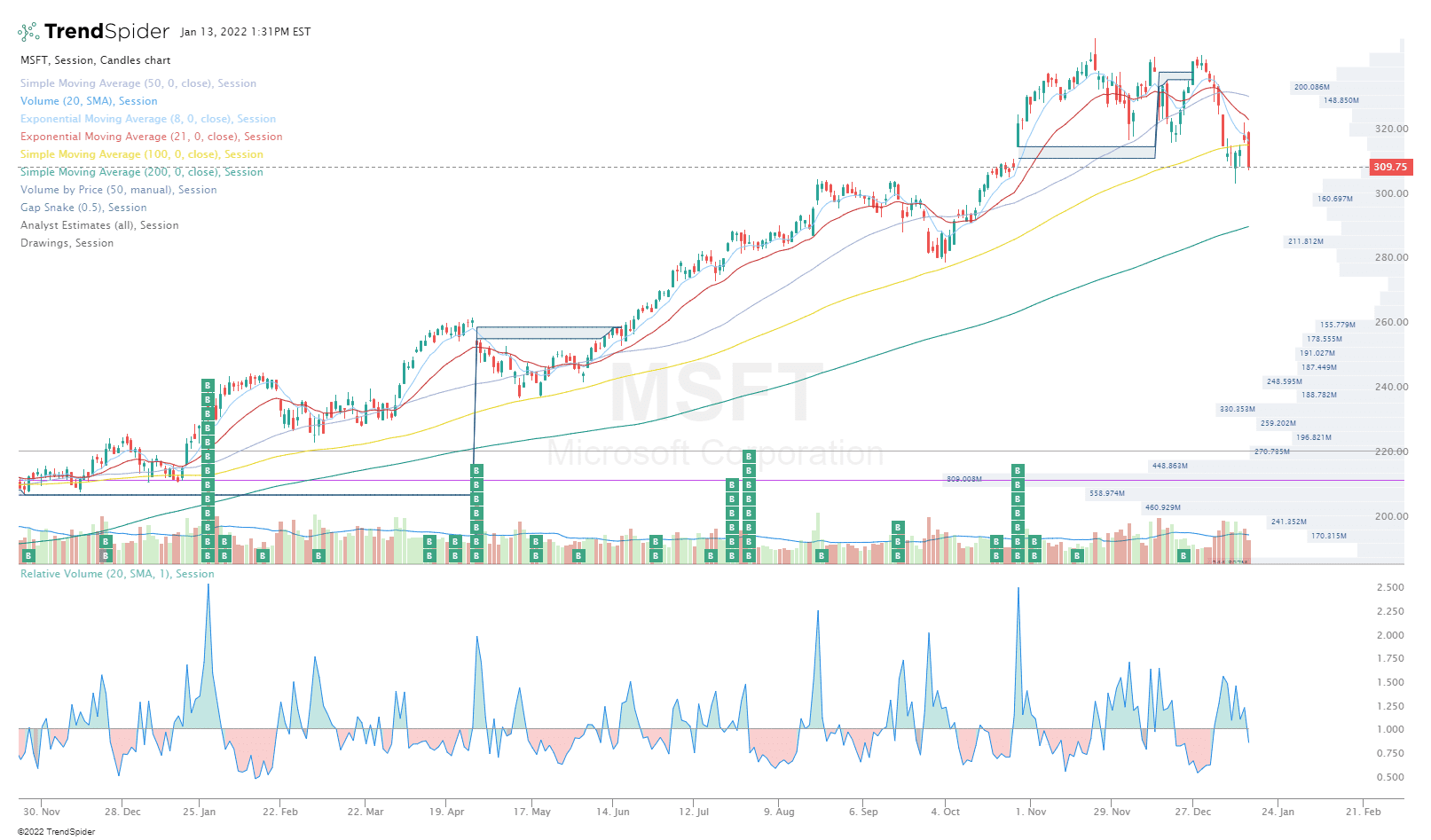Click the 6. Sep date label
The image size is (1431, 840).
click(x=863, y=812)
